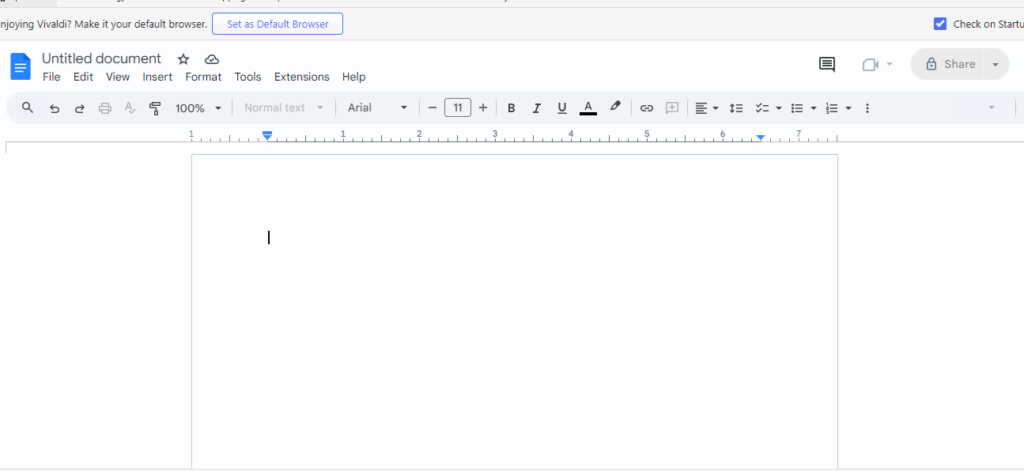This screenshot has width=1024, height=471.
Task: Click the redo arrow icon
Action: 80,108
